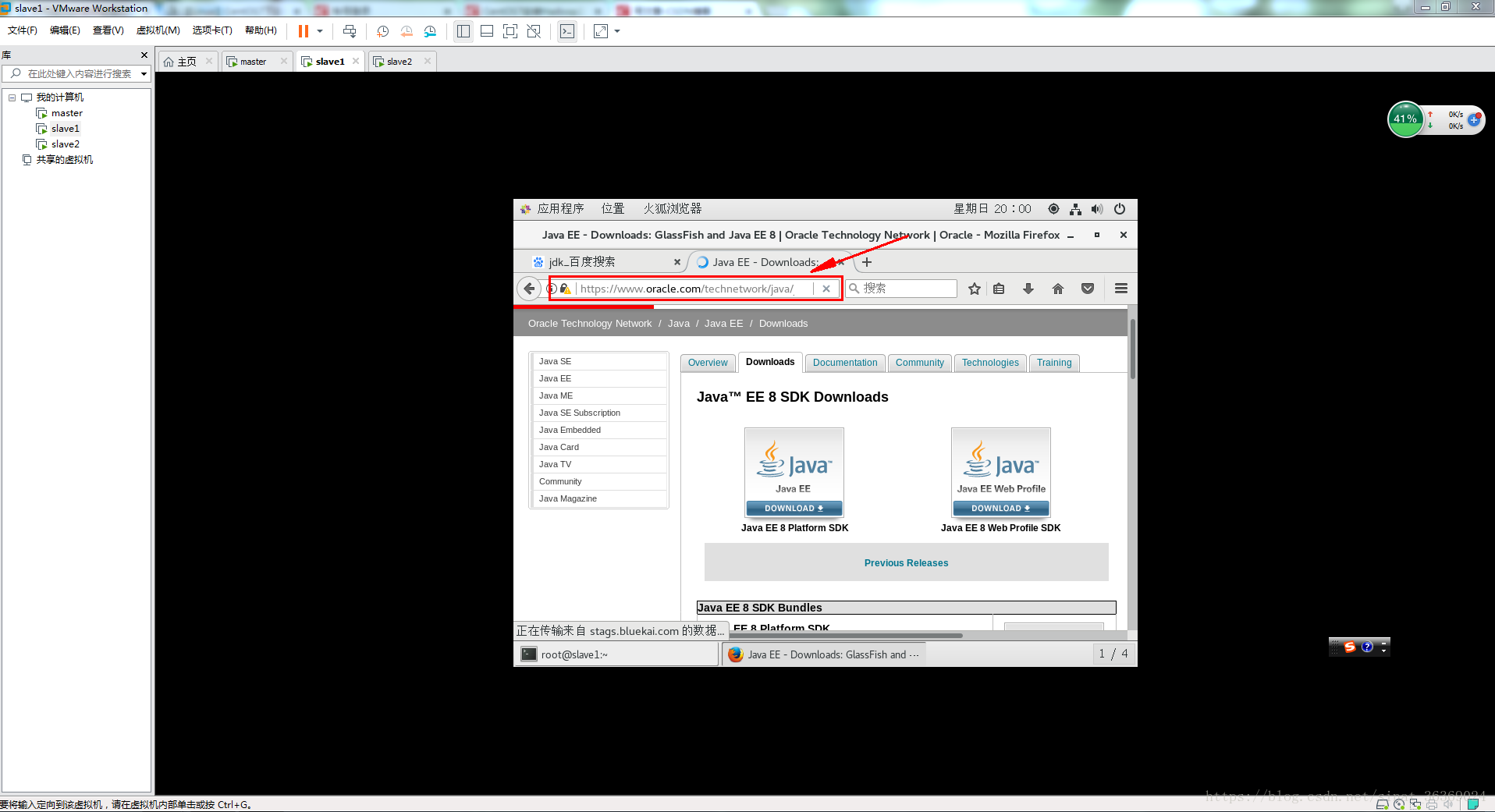Image resolution: width=1495 pixels, height=812 pixels.
Task: Open the 位置 menu in the guest top bar
Action: (x=613, y=209)
